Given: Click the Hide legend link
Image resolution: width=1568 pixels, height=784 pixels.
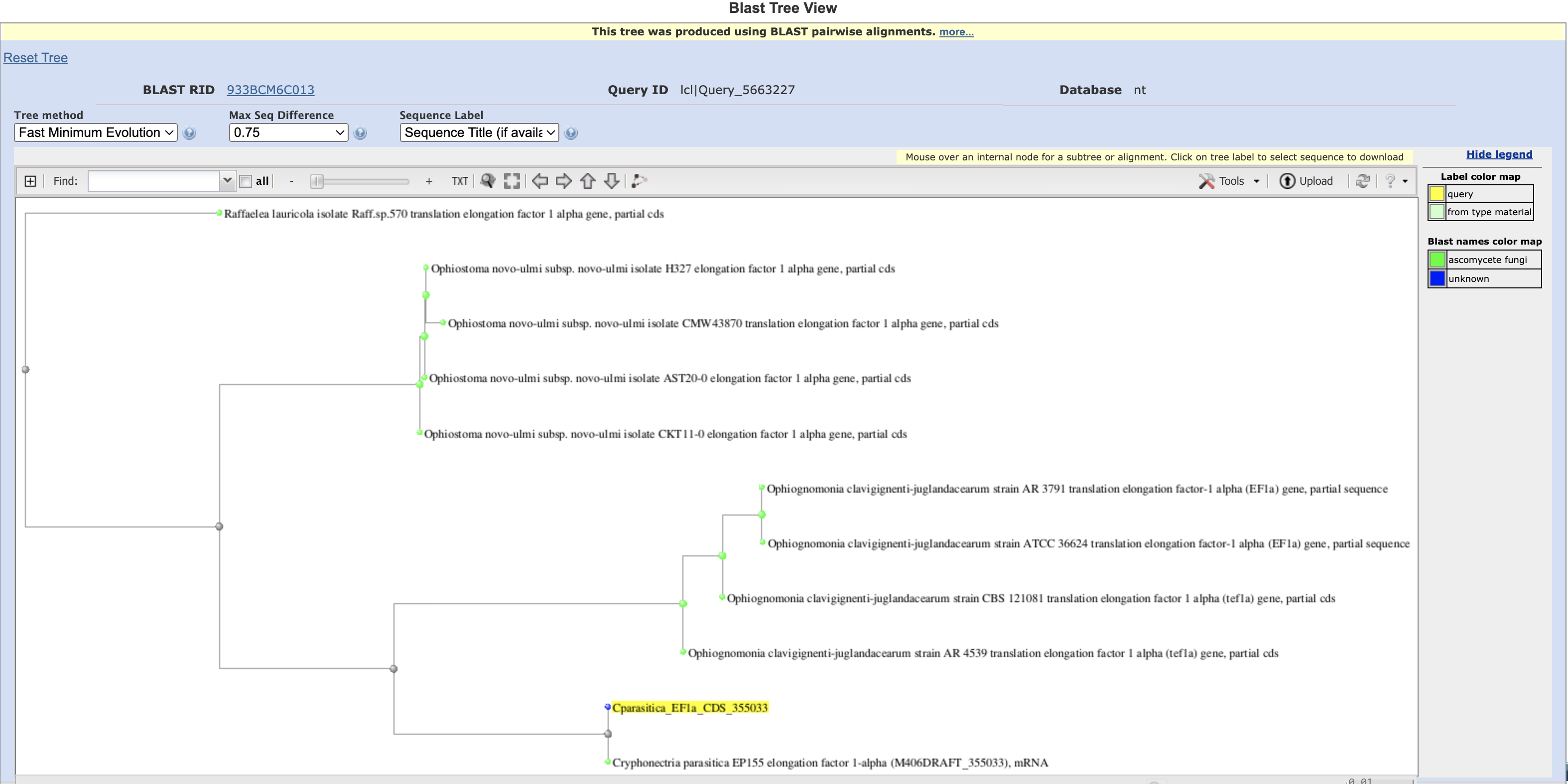Looking at the screenshot, I should pyautogui.click(x=1499, y=154).
